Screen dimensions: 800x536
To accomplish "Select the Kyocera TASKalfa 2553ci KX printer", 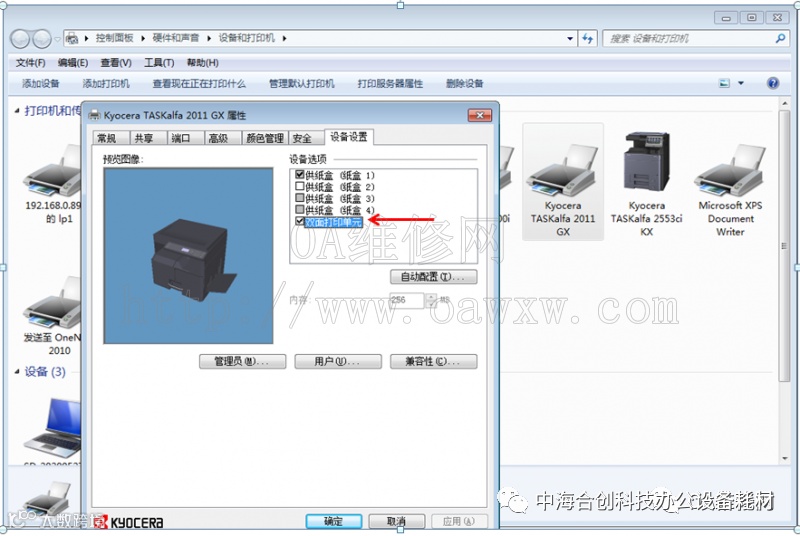I will point(646,183).
